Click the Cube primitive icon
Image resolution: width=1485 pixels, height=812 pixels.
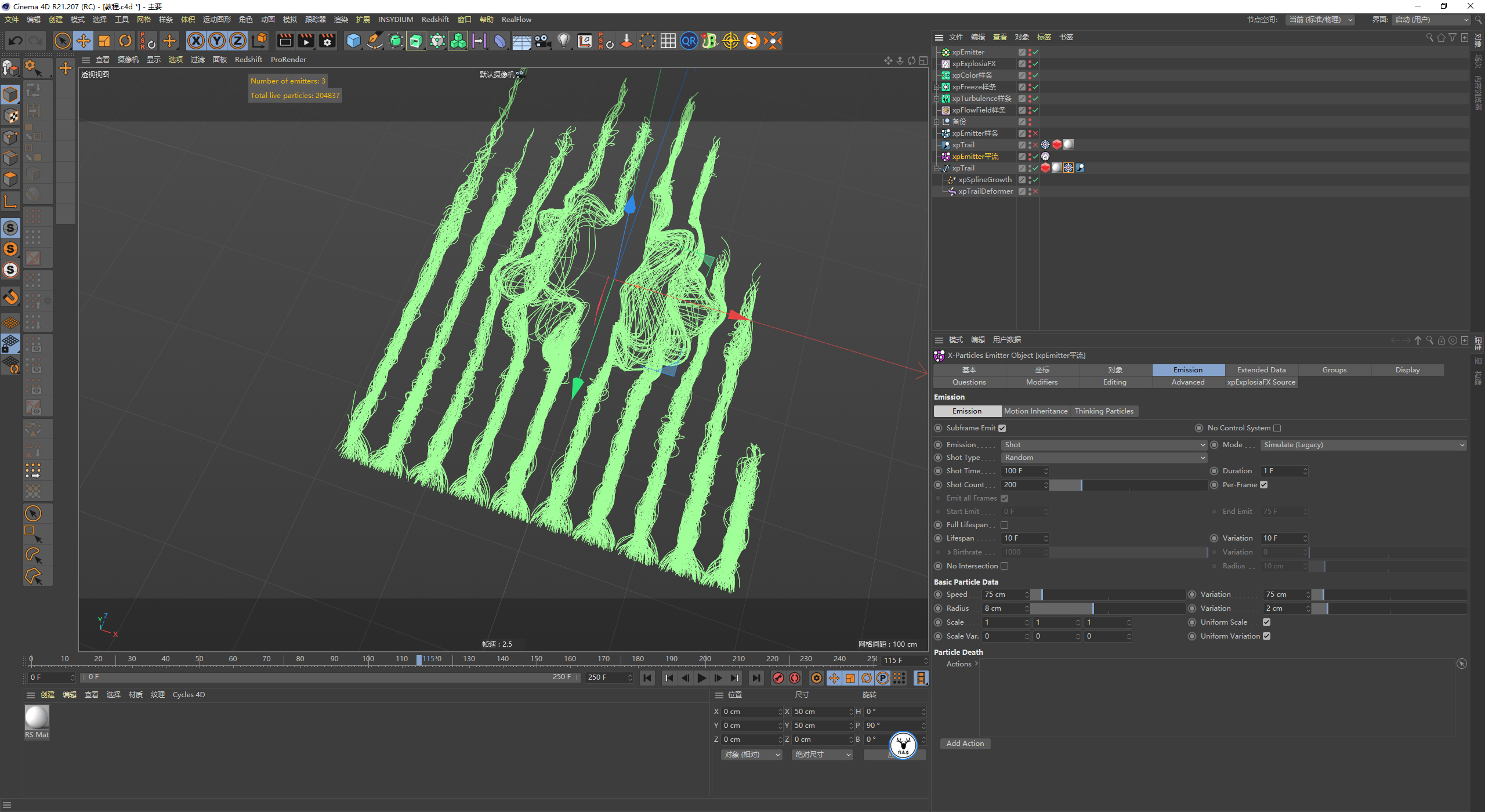click(x=353, y=41)
